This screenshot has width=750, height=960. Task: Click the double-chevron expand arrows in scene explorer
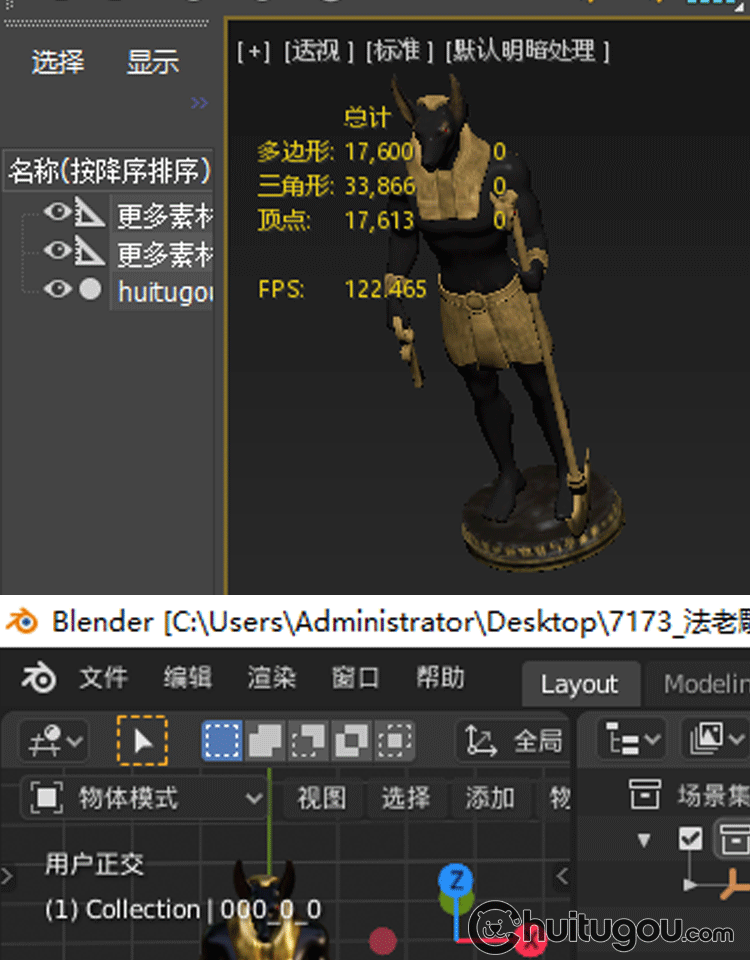199,102
